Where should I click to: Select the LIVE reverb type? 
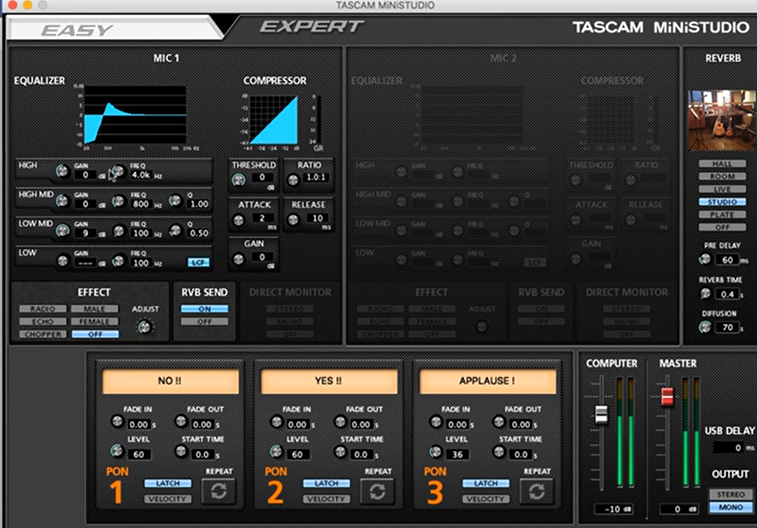pyautogui.click(x=722, y=189)
